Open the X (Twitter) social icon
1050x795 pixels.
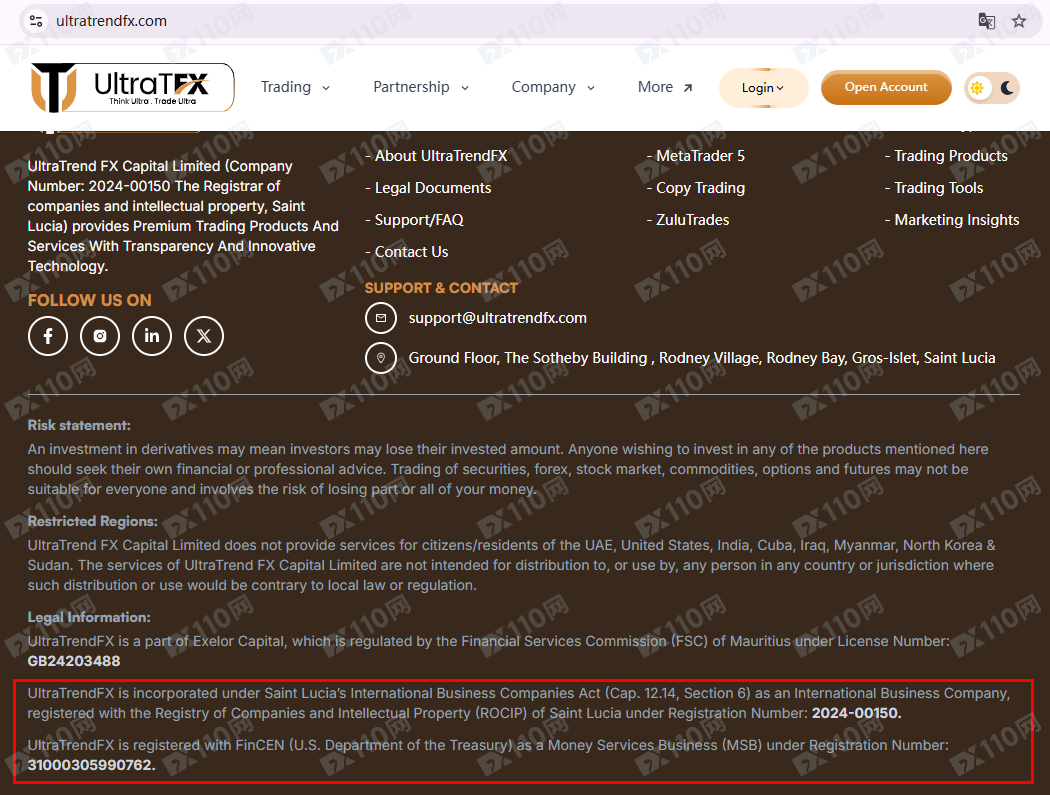tap(204, 336)
